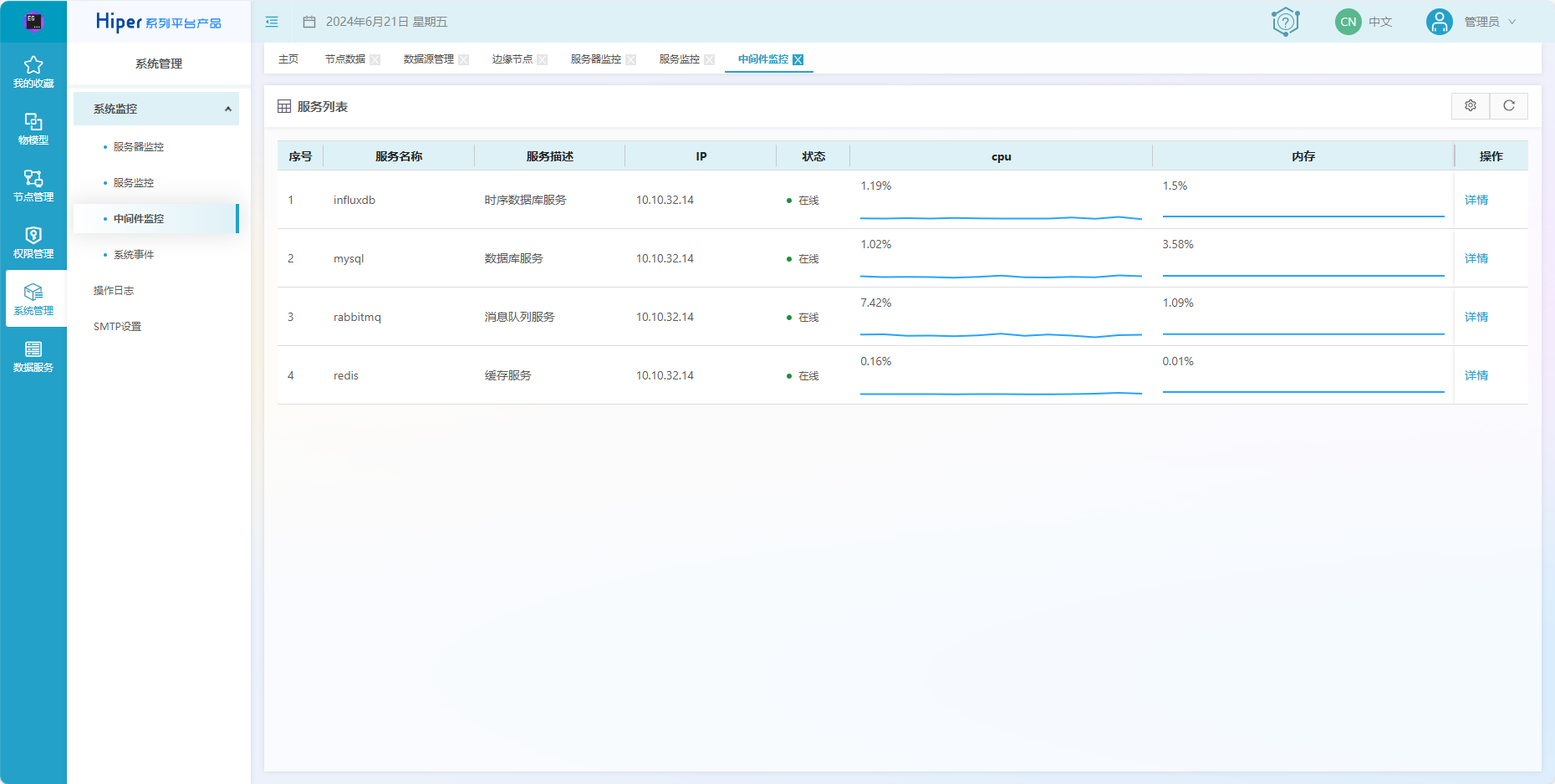This screenshot has height=784, width=1555.
Task: Click the cpu column header
Action: point(1002,157)
